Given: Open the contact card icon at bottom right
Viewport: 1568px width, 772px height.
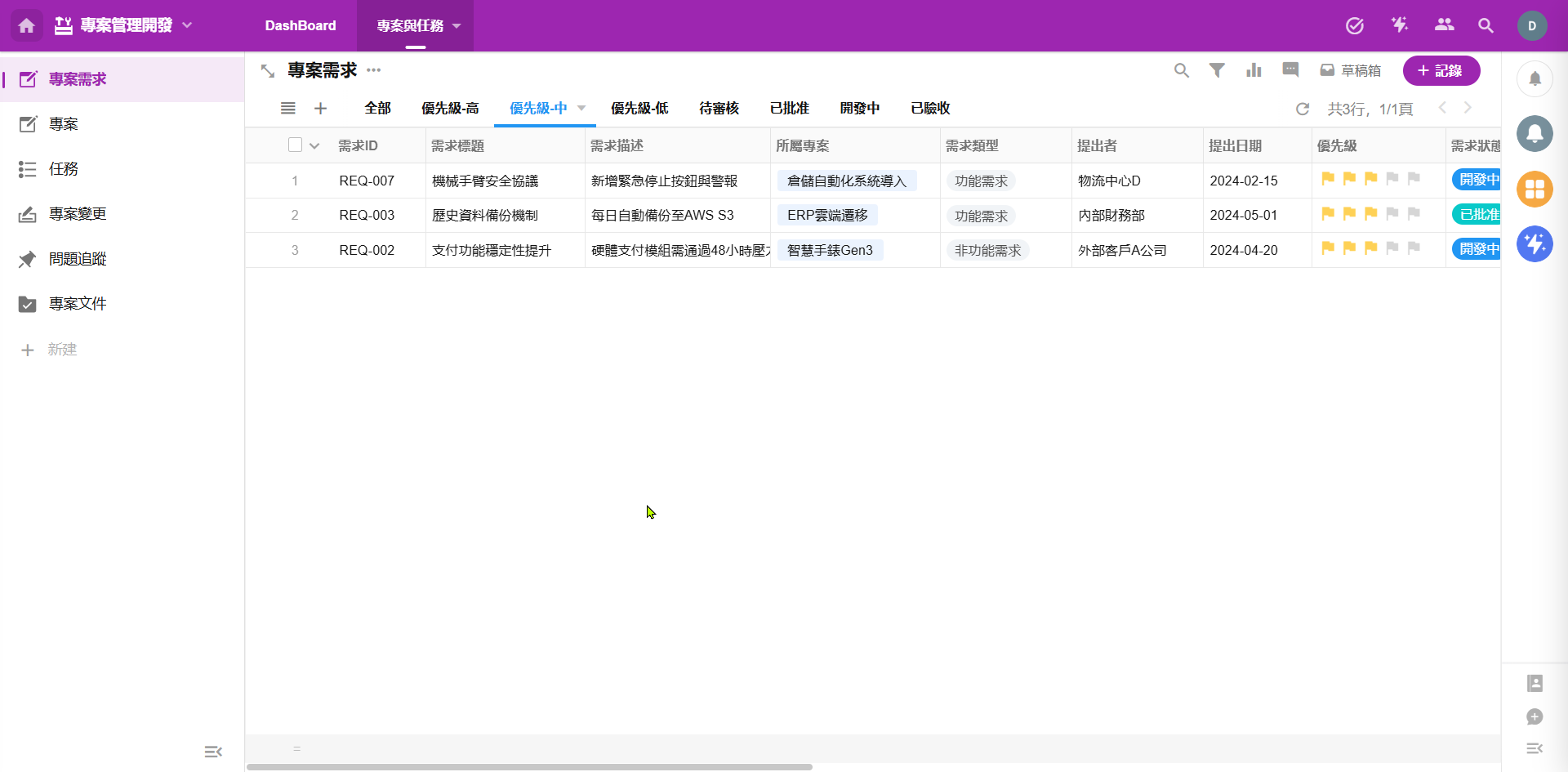Looking at the screenshot, I should coord(1535,683).
